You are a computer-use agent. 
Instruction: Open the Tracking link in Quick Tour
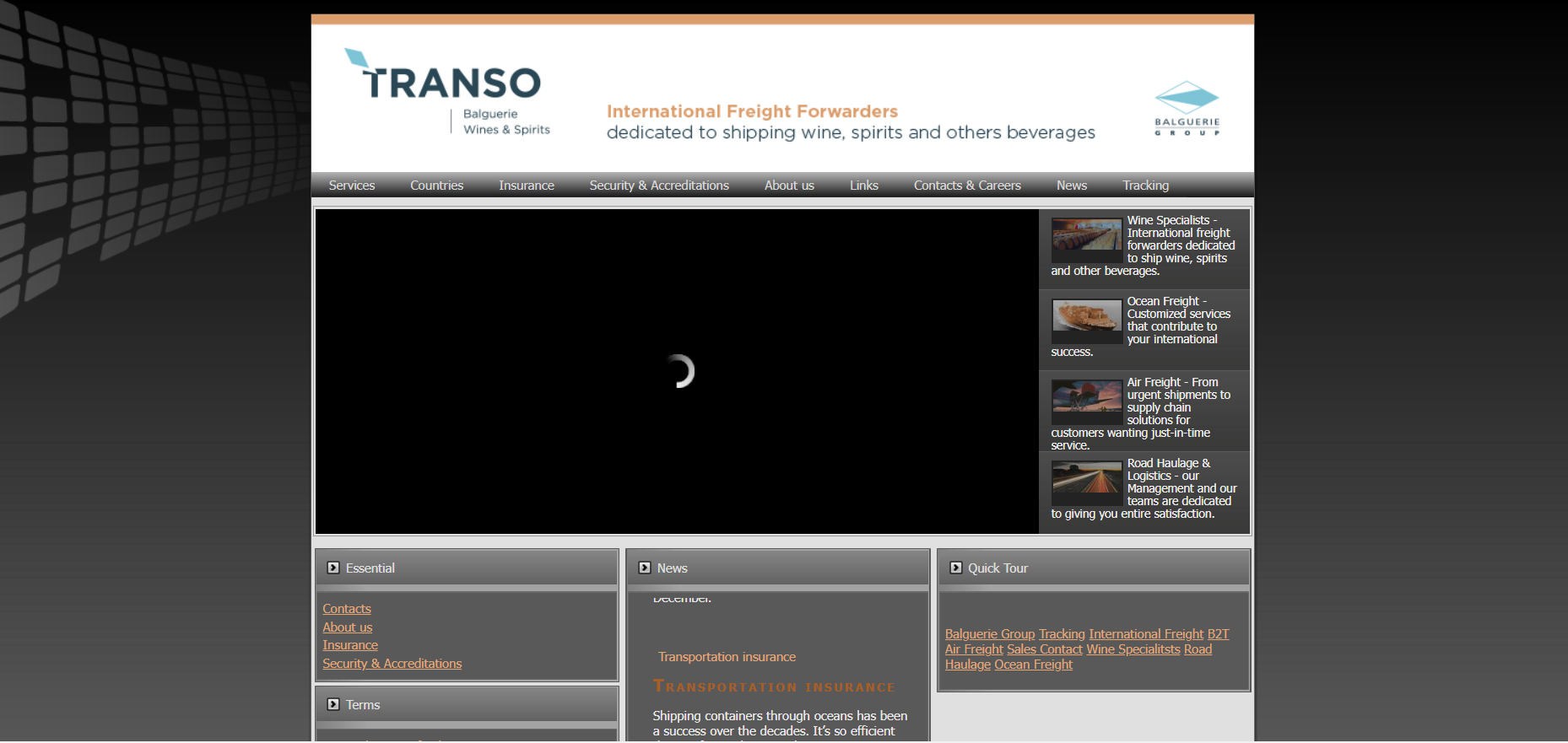1062,634
